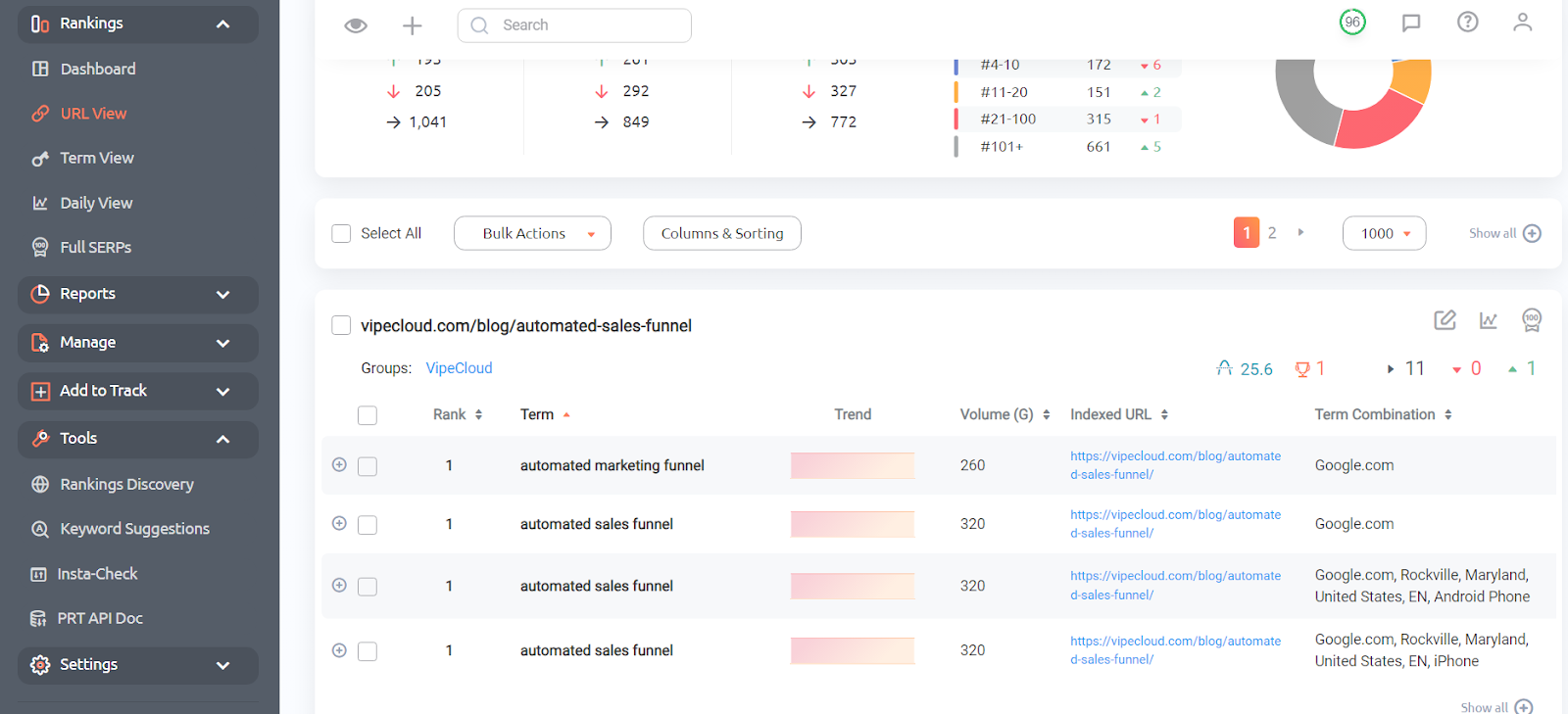Expand automated sales funnel iPhone row
Image resolution: width=1568 pixels, height=714 pixels.
[x=339, y=650]
